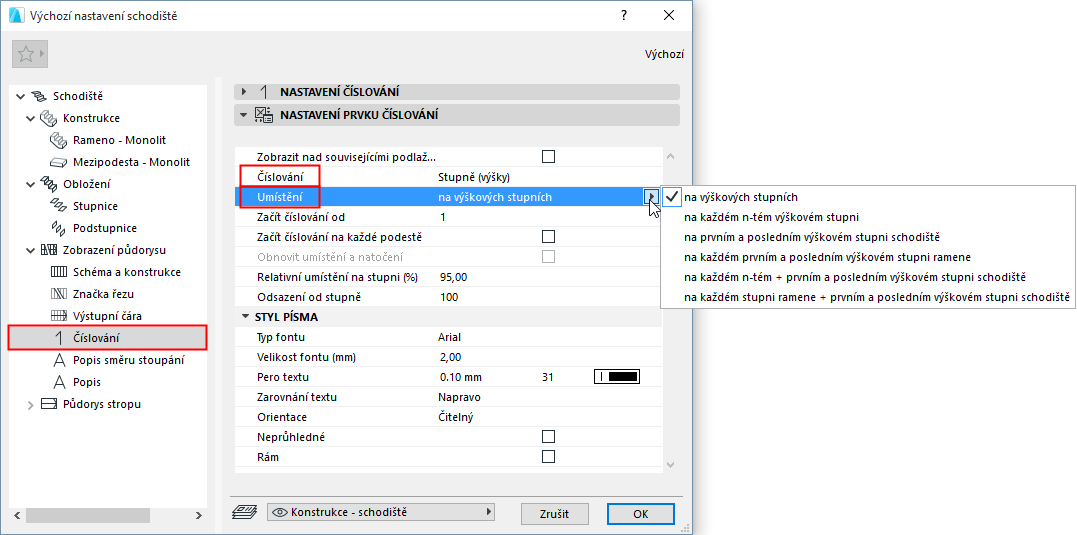The width and height of the screenshot is (1077, 535).
Task: Click settings list scroll down arrow
Action: point(672,465)
